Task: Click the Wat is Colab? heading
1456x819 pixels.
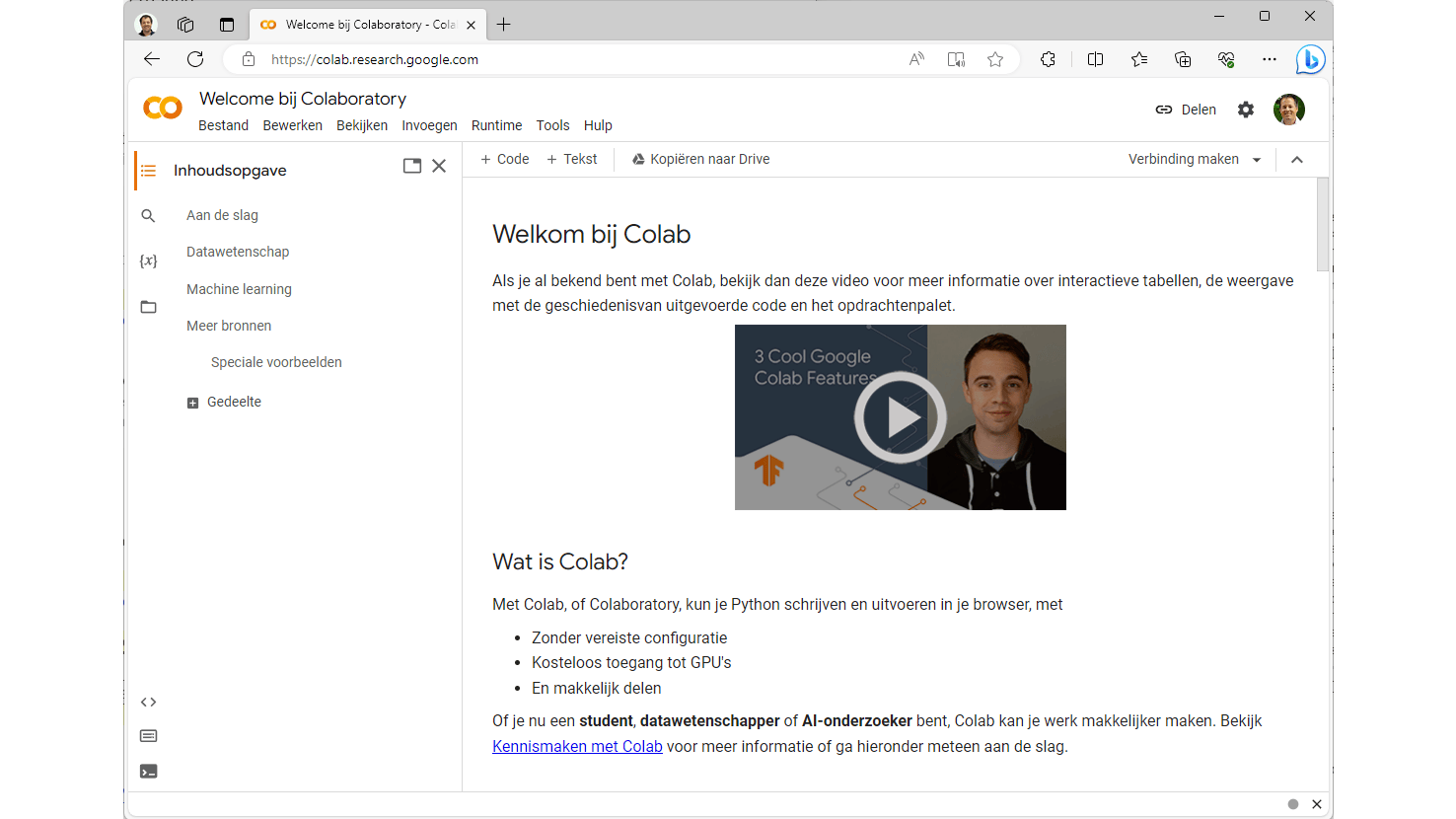Action: click(x=560, y=561)
